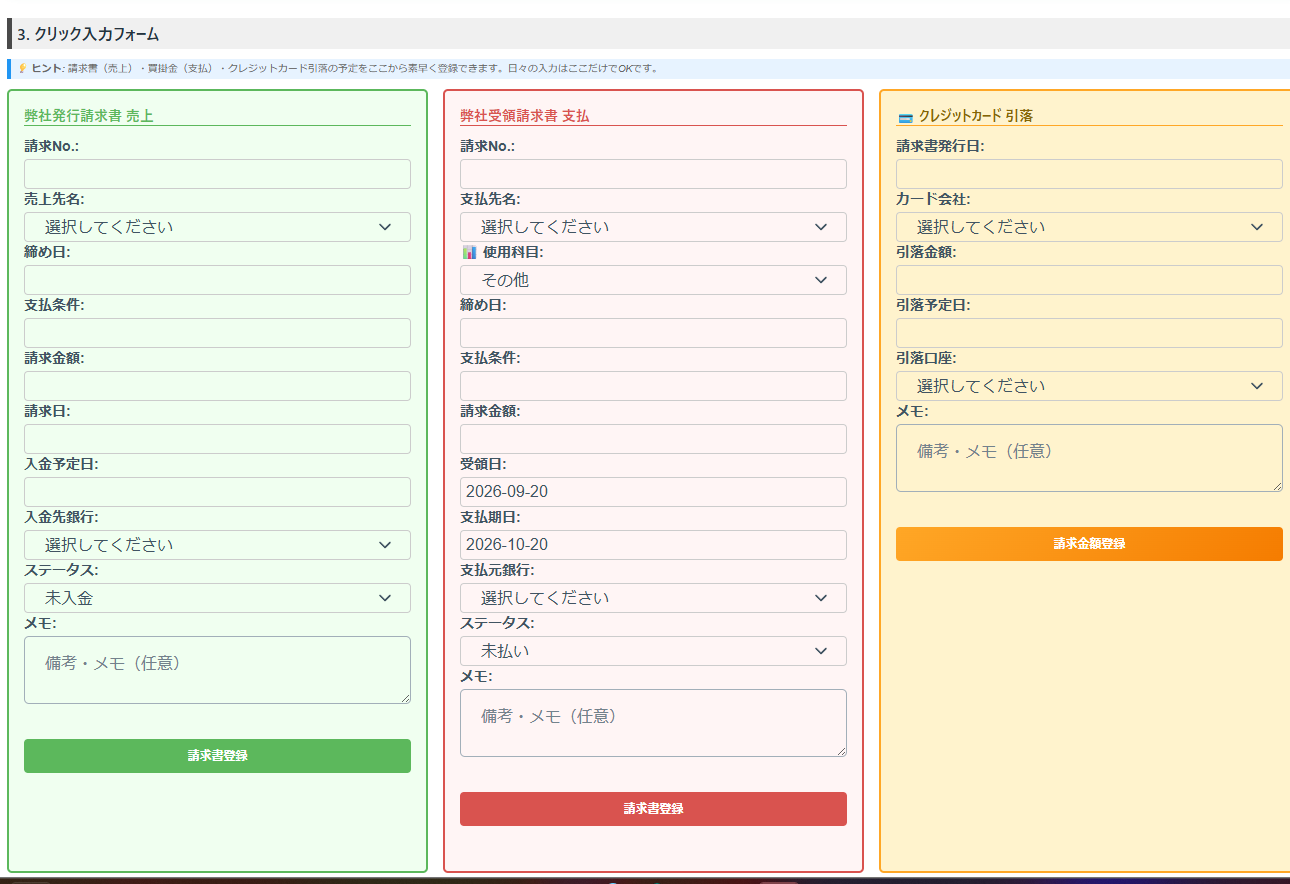This screenshot has height=884, width=1290.
Task: Open the 未払い status dropdown
Action: point(653,651)
